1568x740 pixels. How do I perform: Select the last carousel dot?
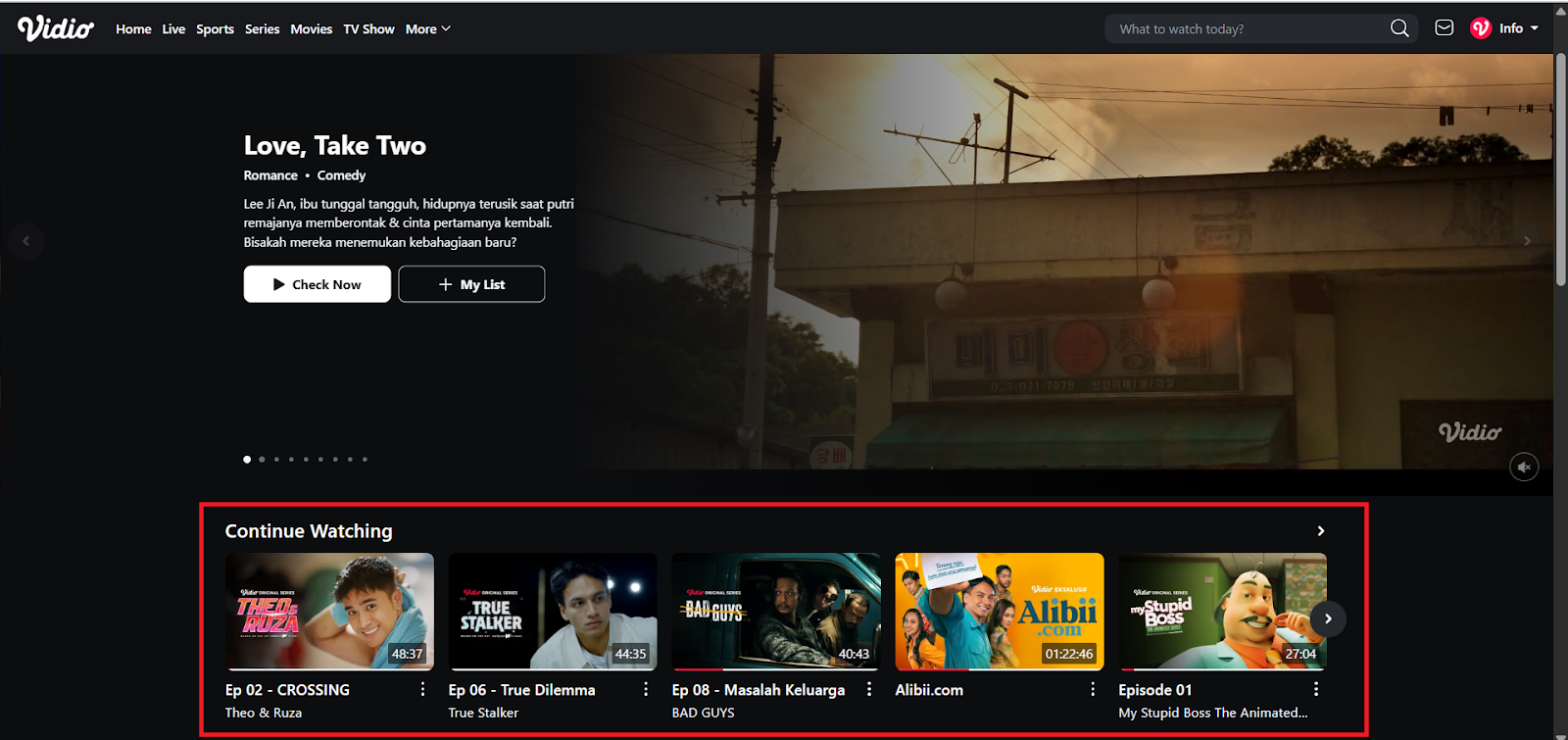(365, 460)
